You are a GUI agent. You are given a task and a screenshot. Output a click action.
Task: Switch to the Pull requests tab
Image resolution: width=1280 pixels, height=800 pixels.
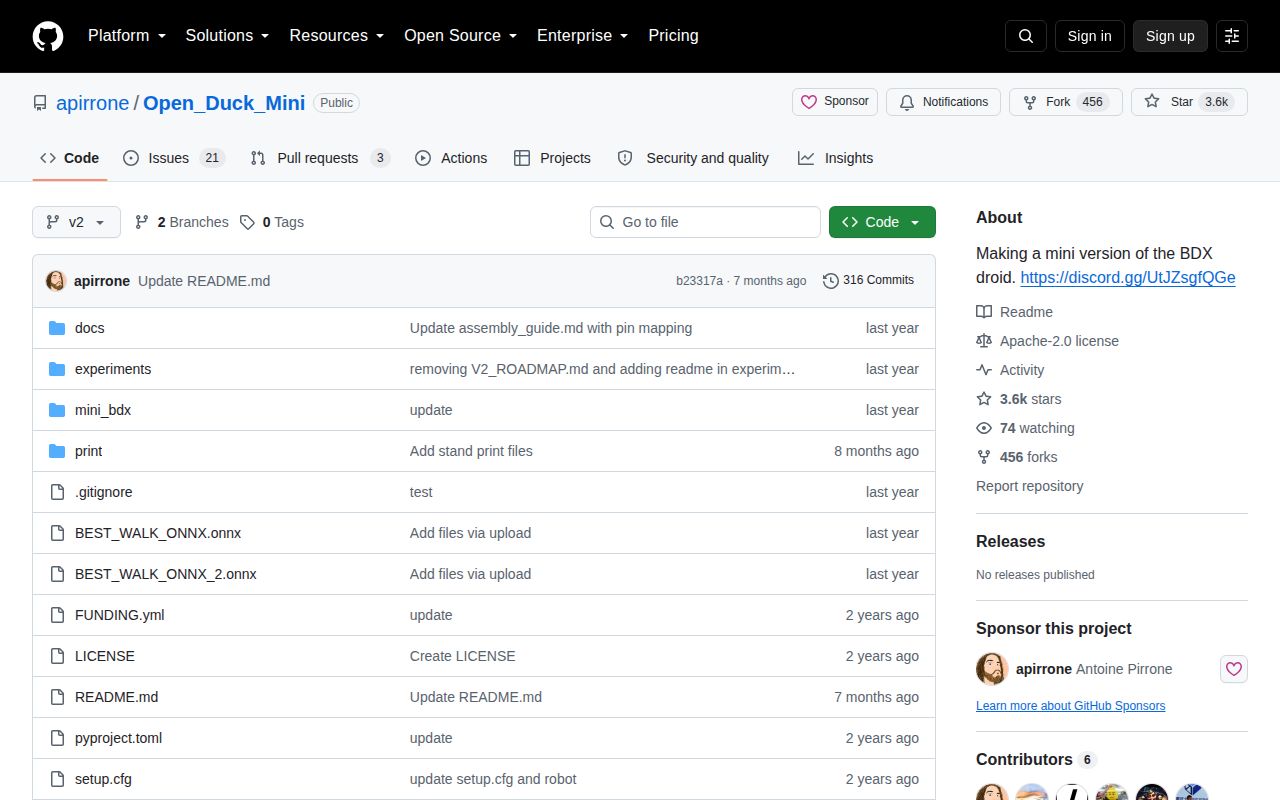(320, 158)
